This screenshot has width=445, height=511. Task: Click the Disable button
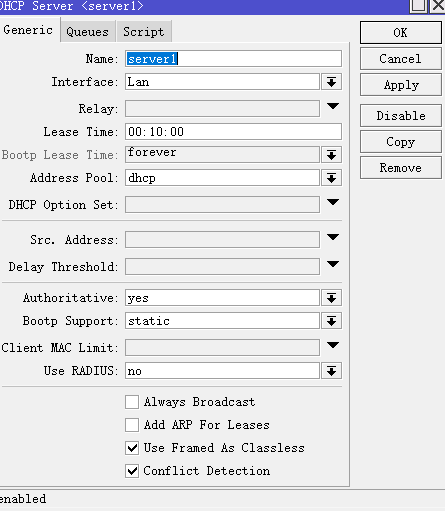click(401, 115)
